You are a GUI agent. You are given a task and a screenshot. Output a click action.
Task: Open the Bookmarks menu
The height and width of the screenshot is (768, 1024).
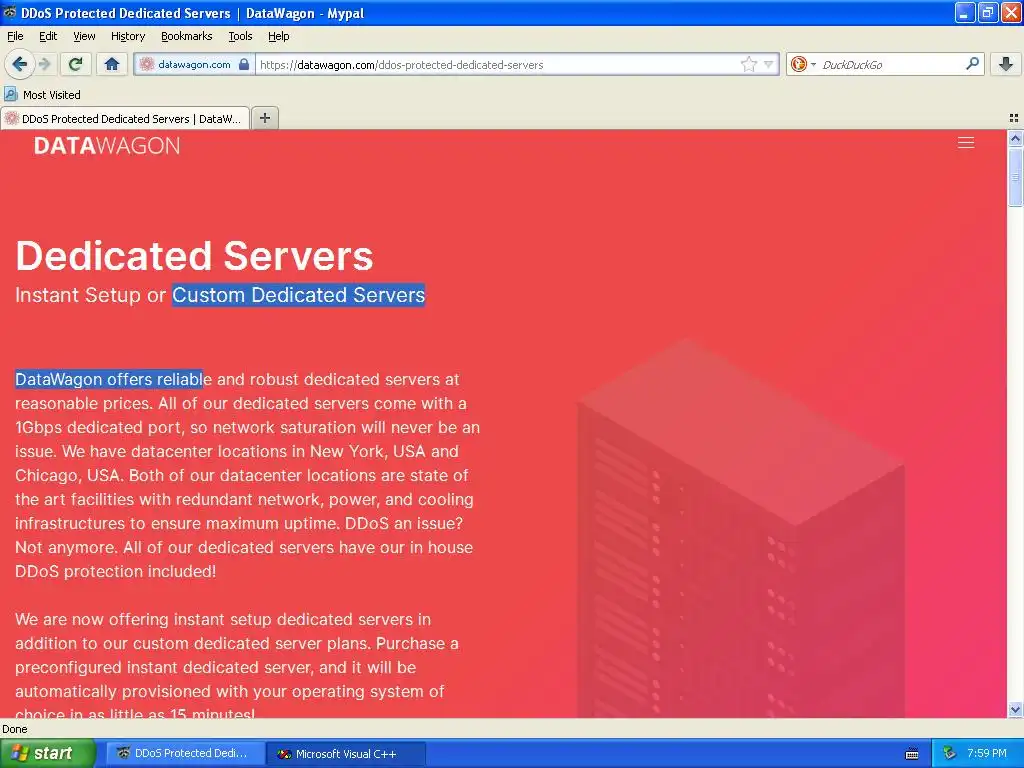pos(187,36)
